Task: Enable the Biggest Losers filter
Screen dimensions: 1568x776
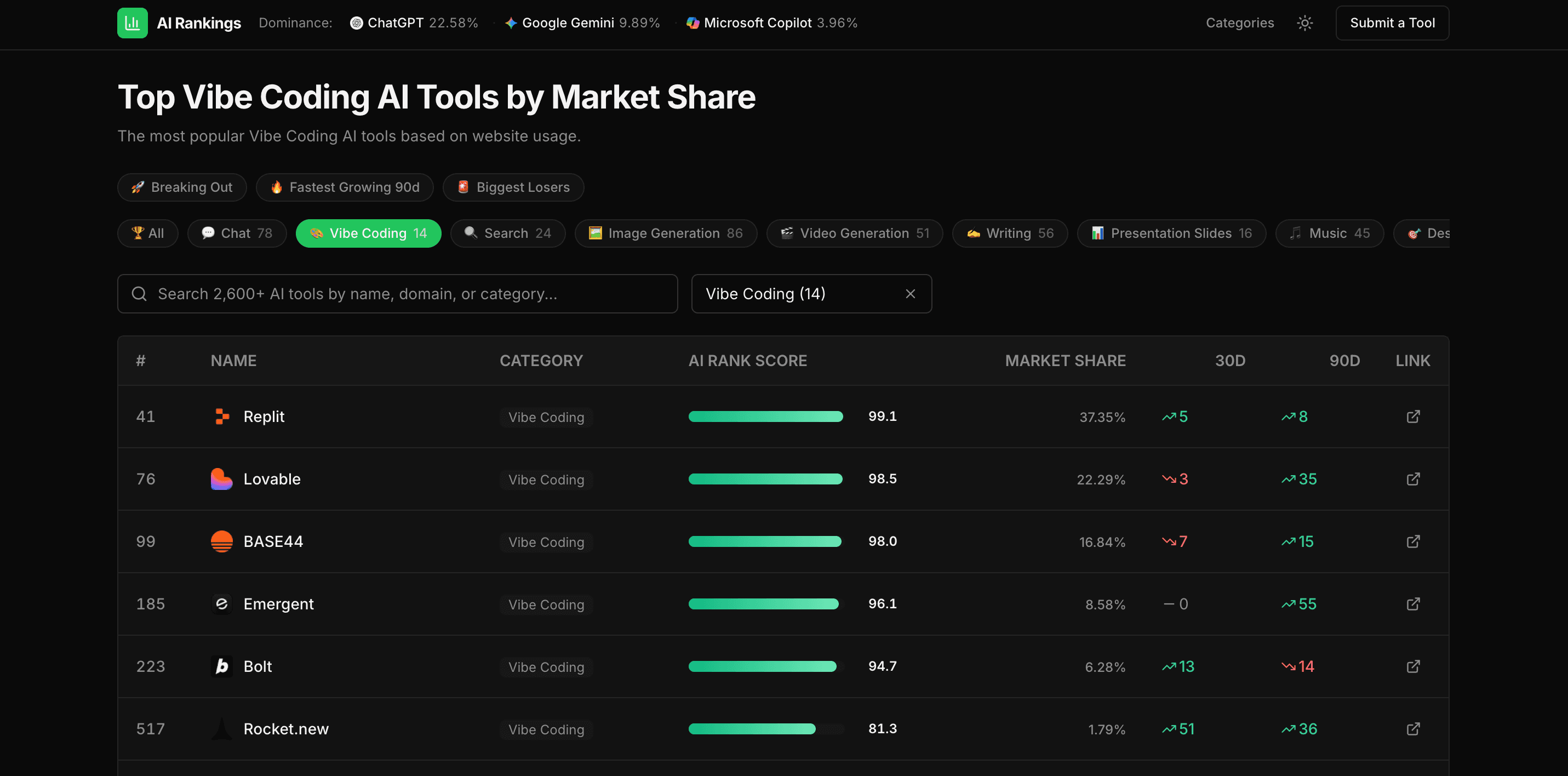Action: (x=513, y=187)
